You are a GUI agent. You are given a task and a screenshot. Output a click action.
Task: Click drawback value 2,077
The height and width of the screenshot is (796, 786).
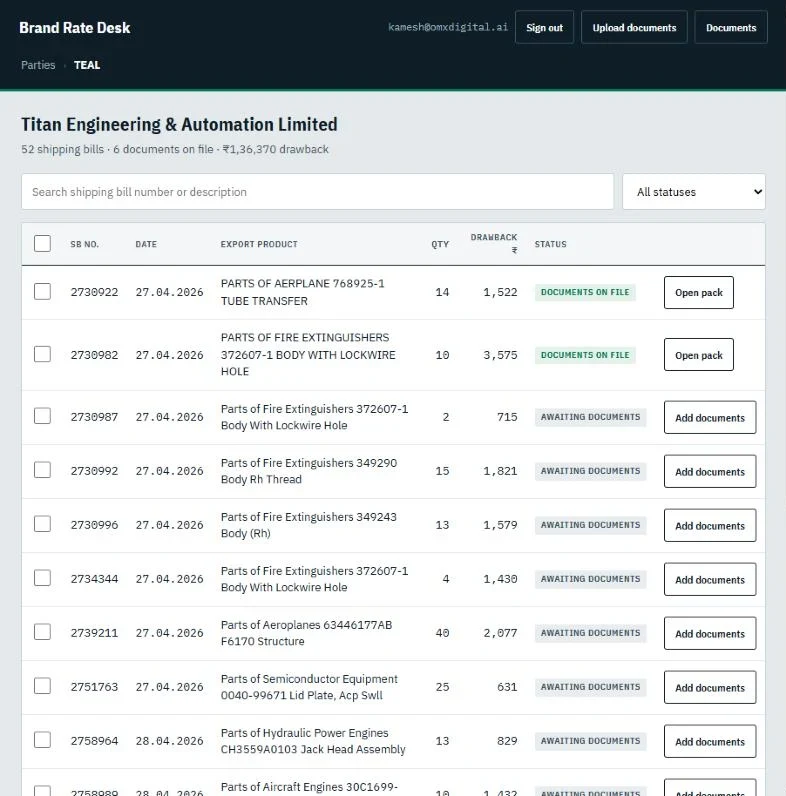(x=500, y=633)
